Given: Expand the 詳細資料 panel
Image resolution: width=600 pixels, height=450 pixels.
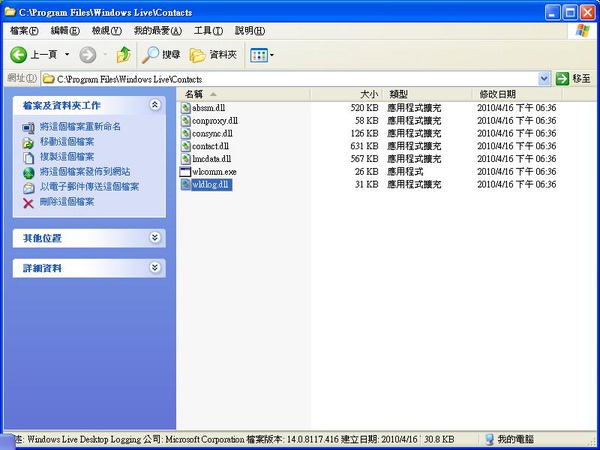Looking at the screenshot, I should (x=155, y=267).
